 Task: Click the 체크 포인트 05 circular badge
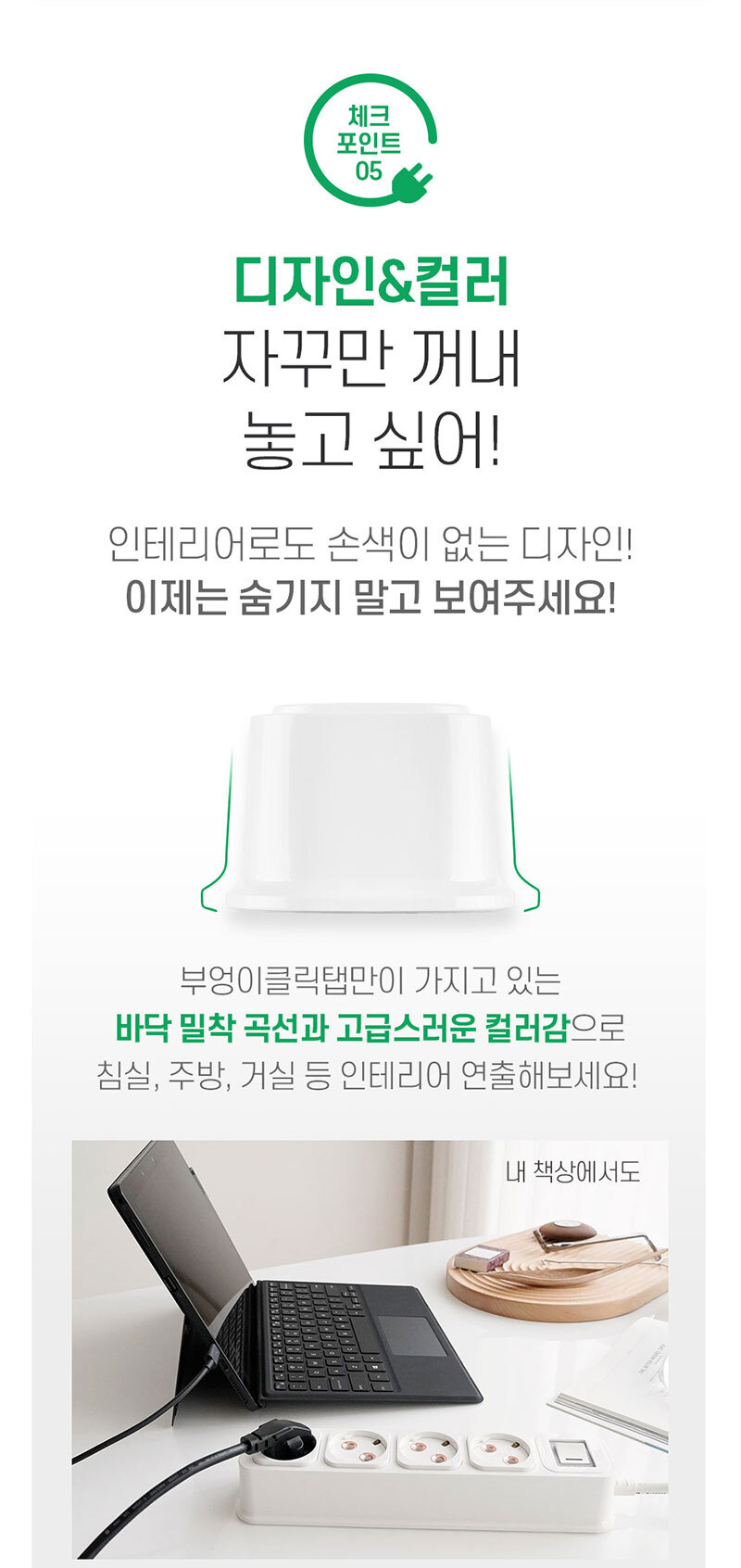pos(370,142)
